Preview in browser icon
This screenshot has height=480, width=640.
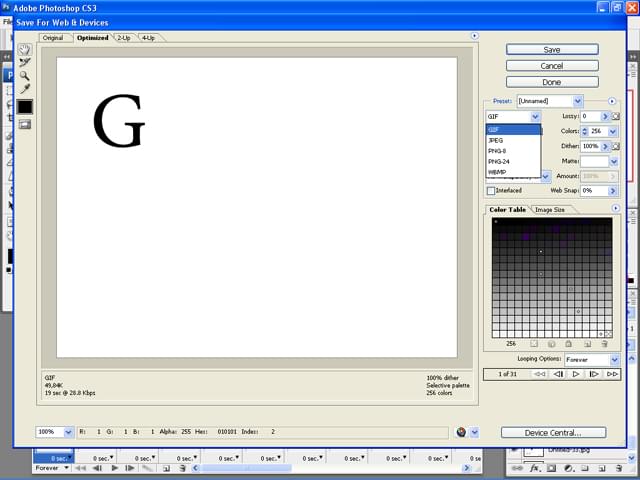pos(461,432)
